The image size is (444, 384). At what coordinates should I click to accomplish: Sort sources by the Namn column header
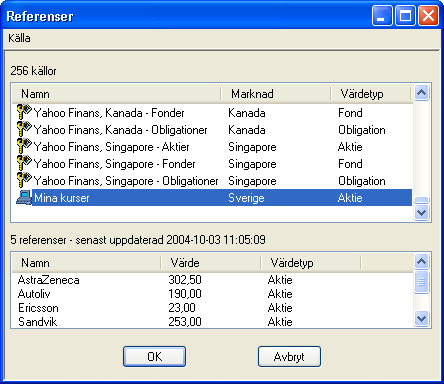point(116,94)
